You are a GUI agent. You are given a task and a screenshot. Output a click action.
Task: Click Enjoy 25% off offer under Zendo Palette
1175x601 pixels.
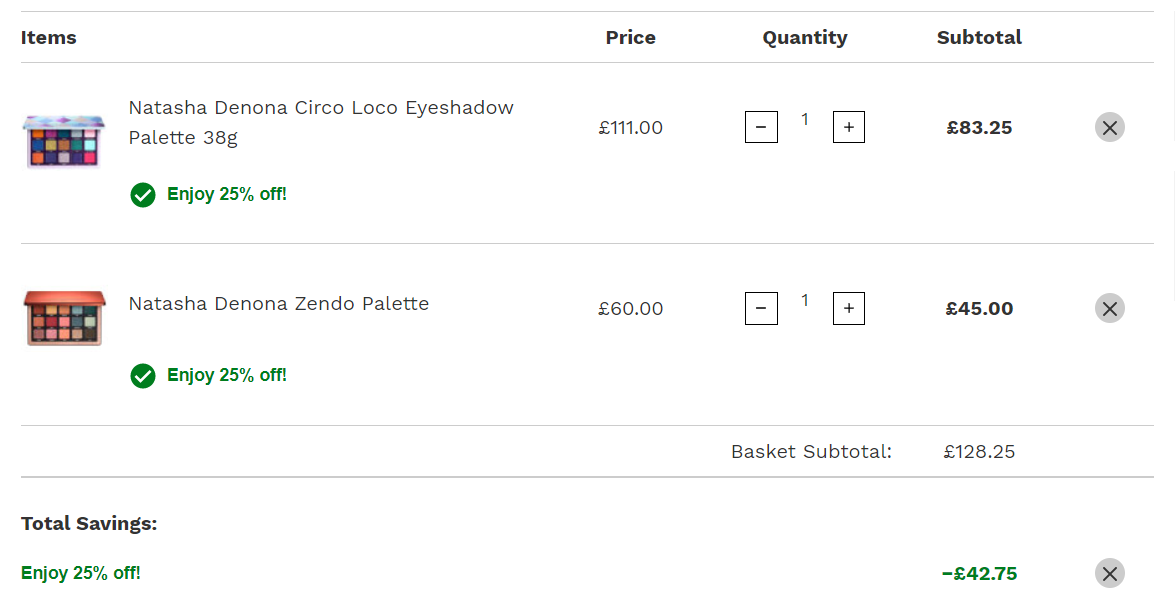(x=226, y=375)
